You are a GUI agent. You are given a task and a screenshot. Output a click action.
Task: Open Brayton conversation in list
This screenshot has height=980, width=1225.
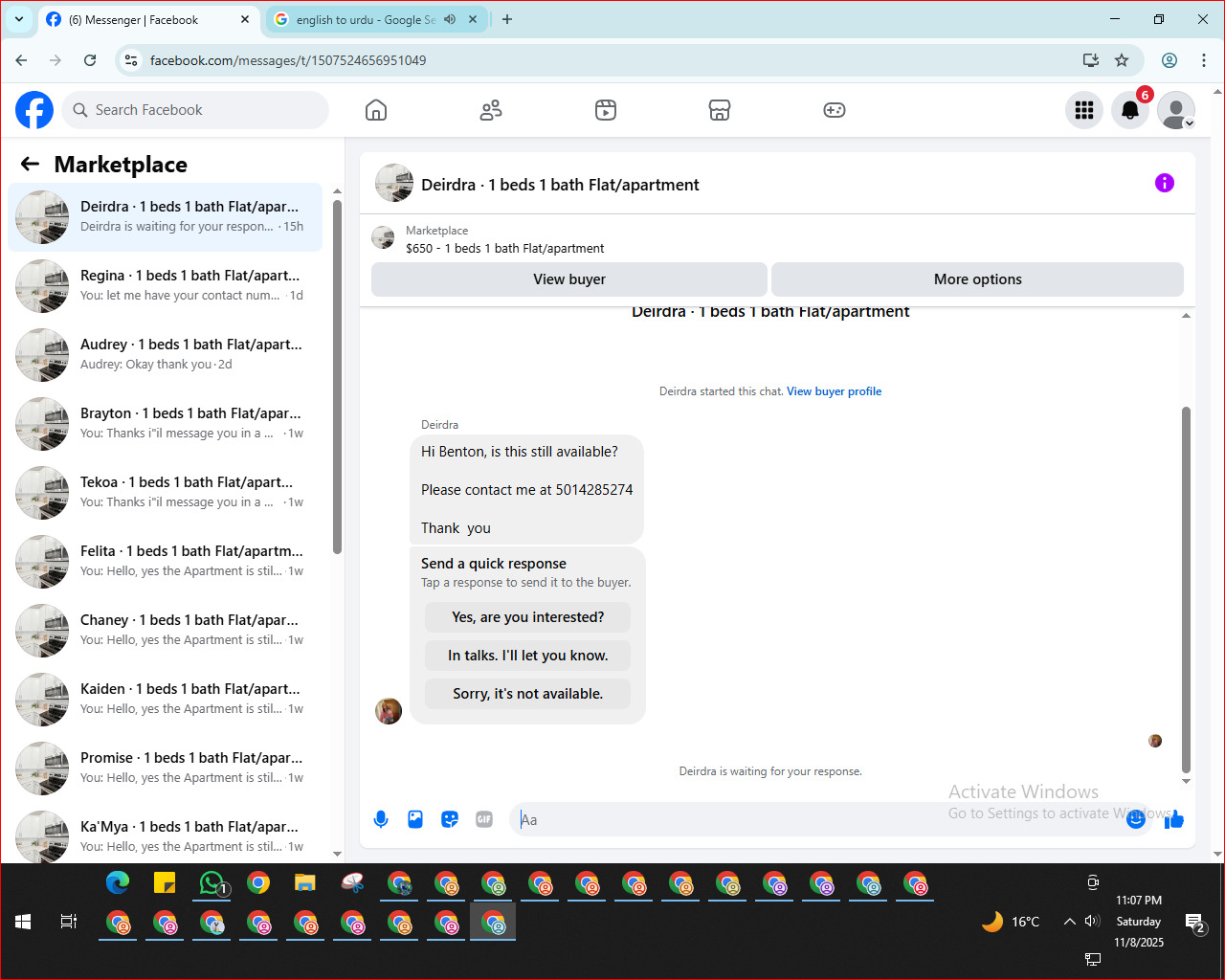[165, 424]
